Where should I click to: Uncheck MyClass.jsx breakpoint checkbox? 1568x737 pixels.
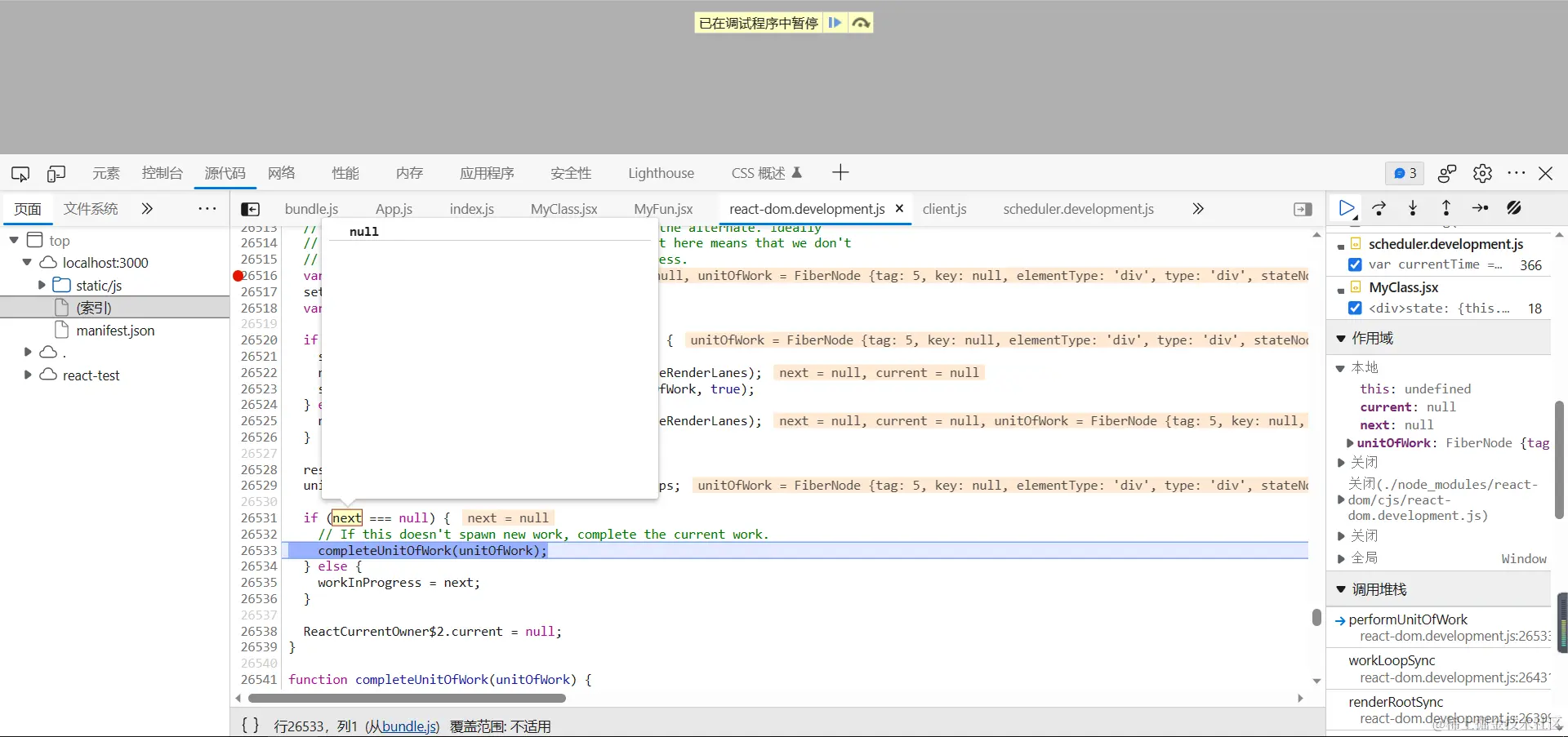pyautogui.click(x=1355, y=308)
